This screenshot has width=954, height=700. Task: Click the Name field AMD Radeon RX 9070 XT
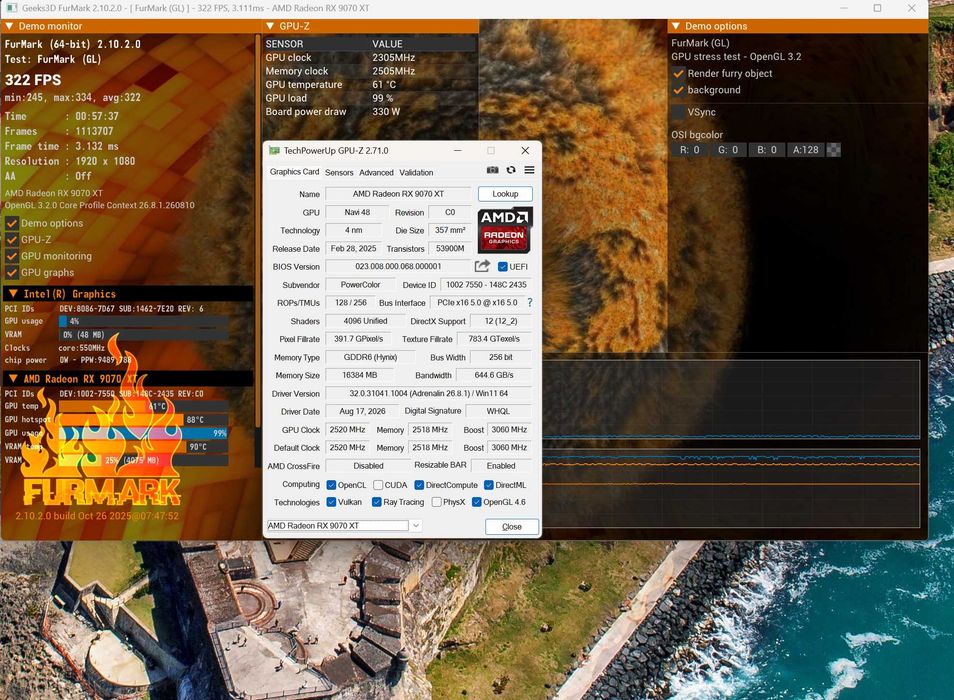click(398, 194)
